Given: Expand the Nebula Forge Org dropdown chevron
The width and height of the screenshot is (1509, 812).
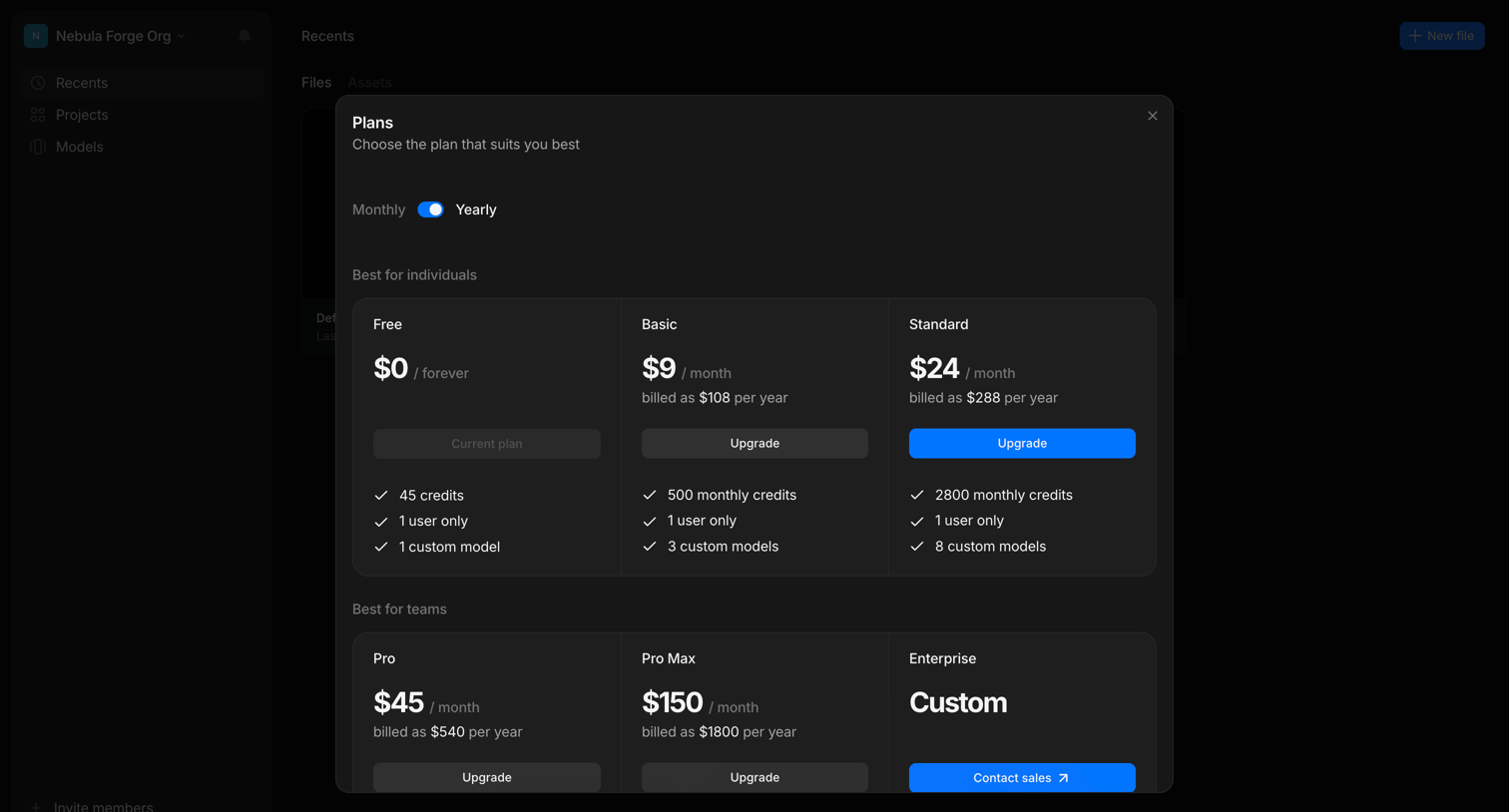Looking at the screenshot, I should click(x=182, y=37).
